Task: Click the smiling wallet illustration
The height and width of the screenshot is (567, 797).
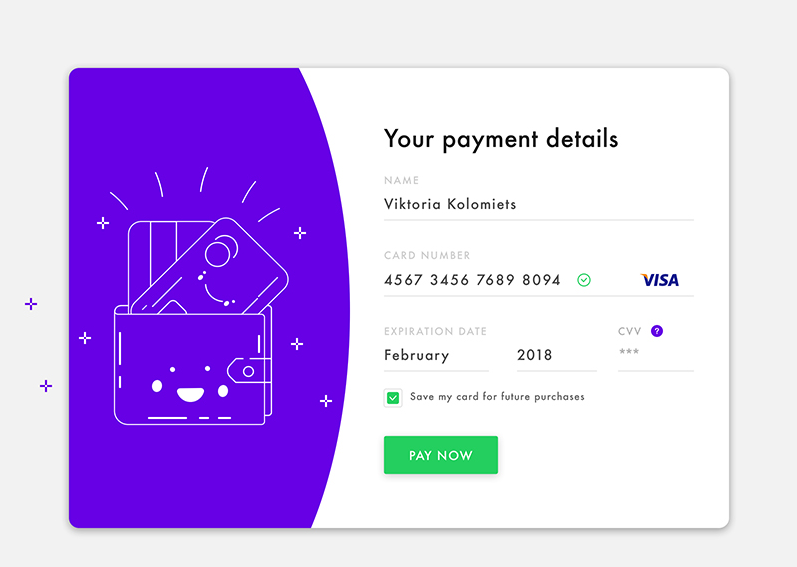Action: 192,365
